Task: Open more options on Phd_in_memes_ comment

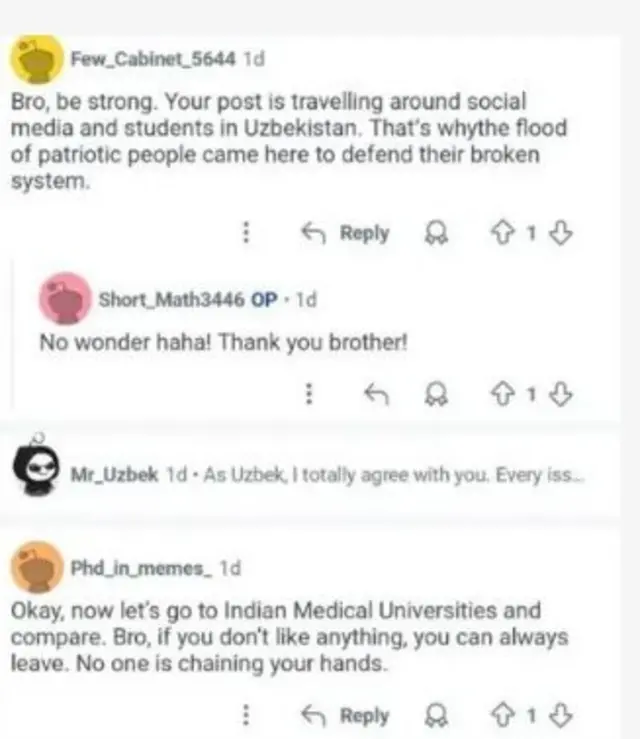Action: point(246,714)
